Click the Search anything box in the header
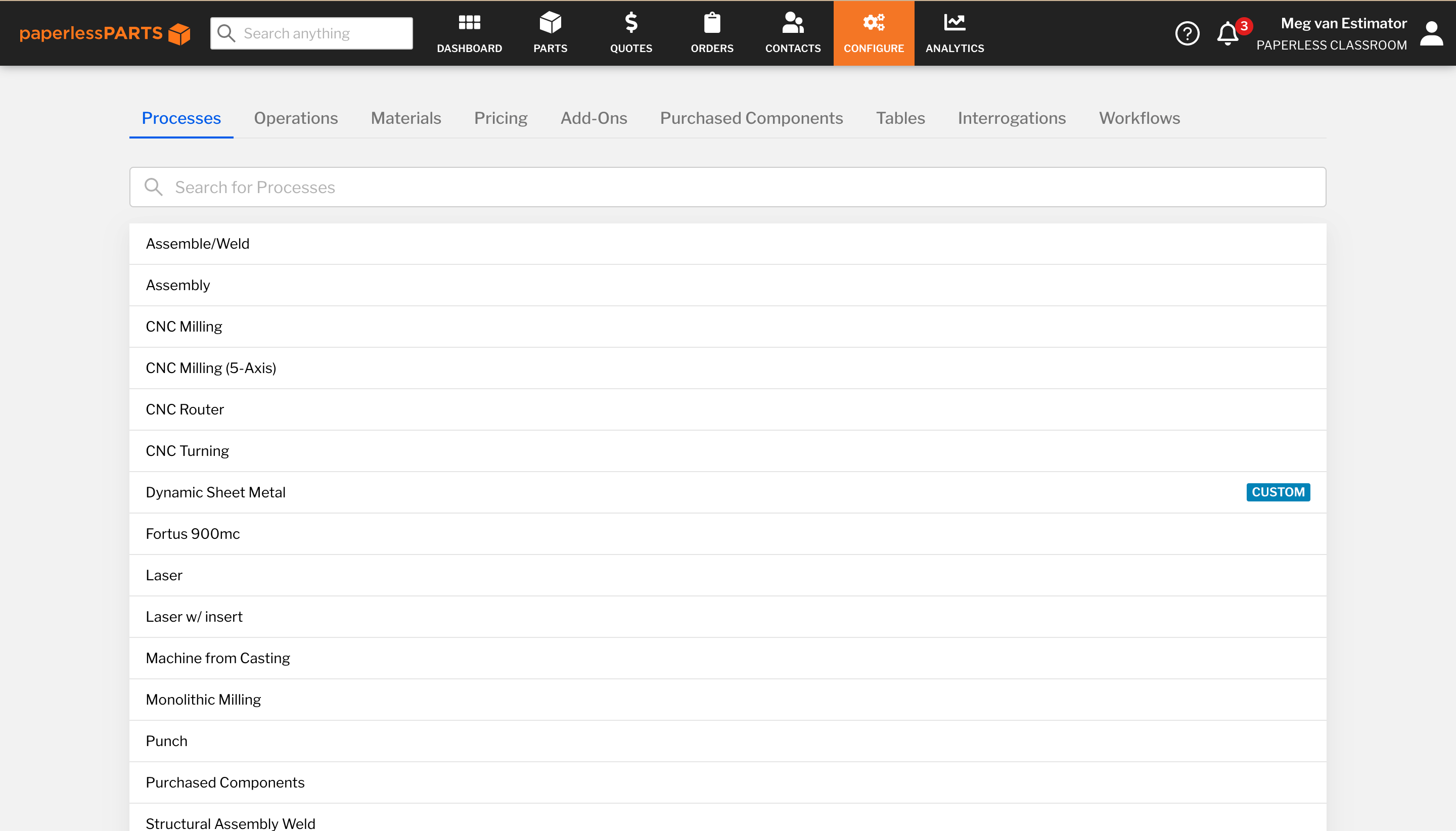The height and width of the screenshot is (831, 1456). coord(320,32)
